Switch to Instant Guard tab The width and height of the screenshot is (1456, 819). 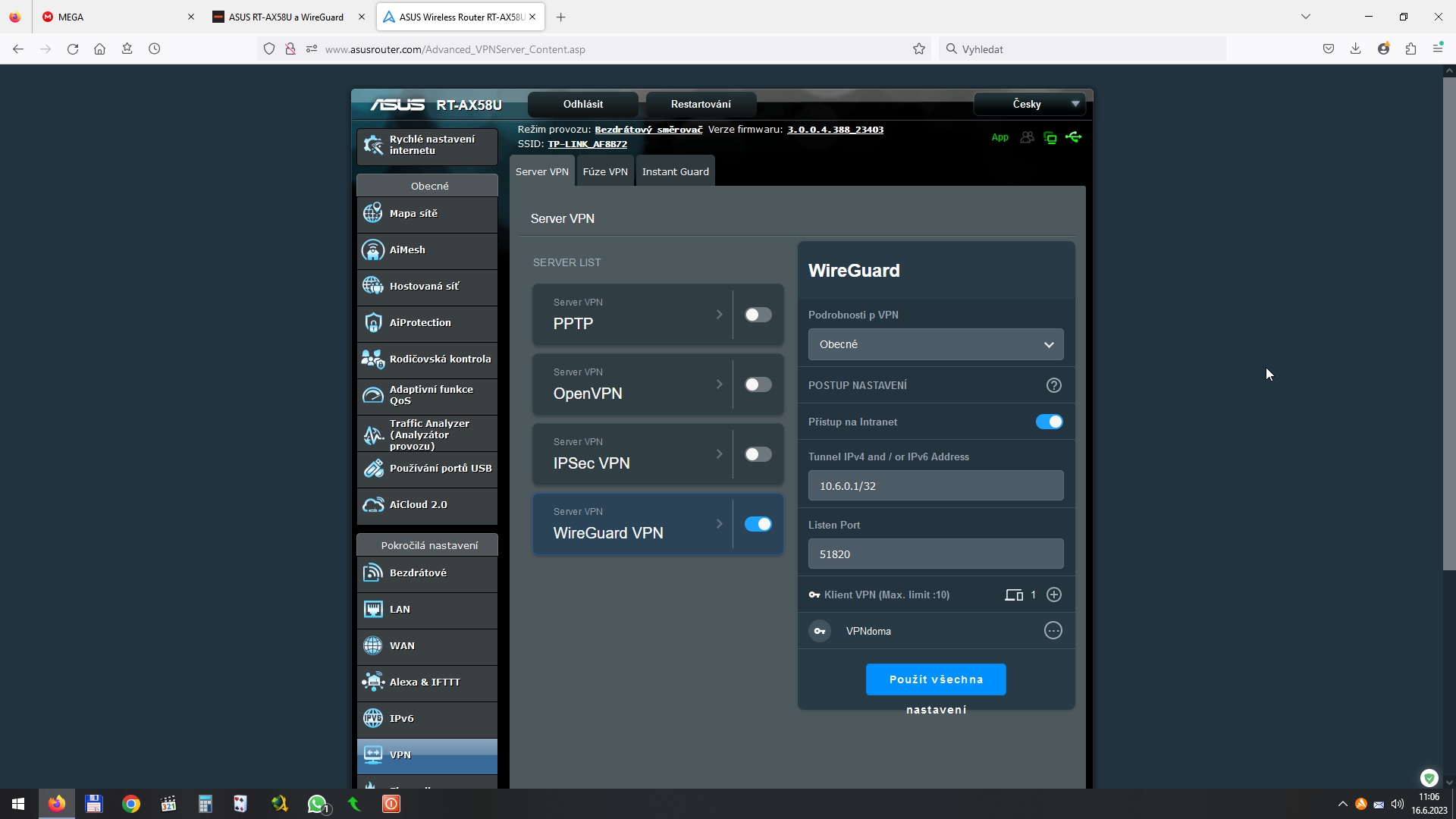(675, 171)
